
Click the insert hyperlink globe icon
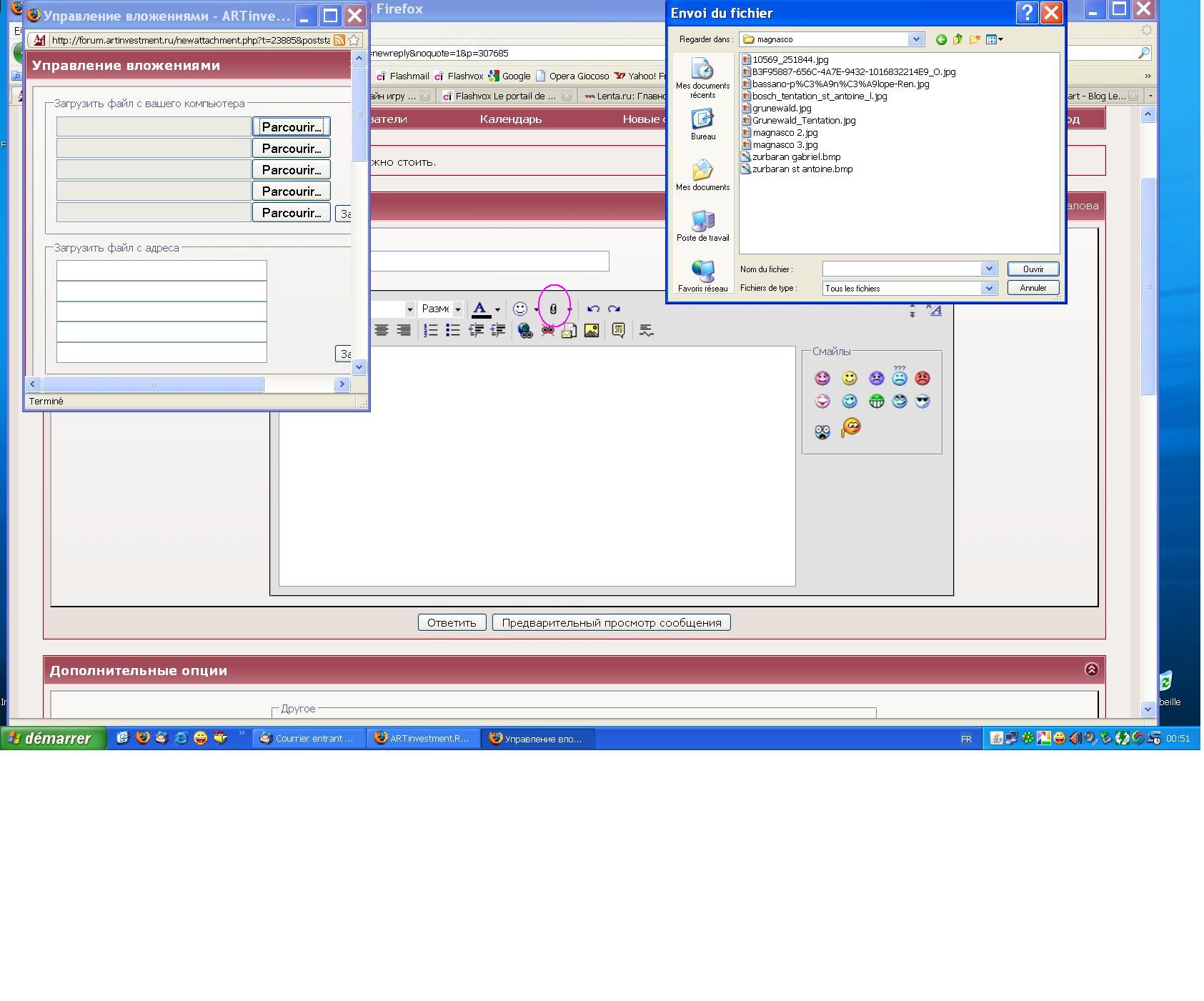point(525,331)
